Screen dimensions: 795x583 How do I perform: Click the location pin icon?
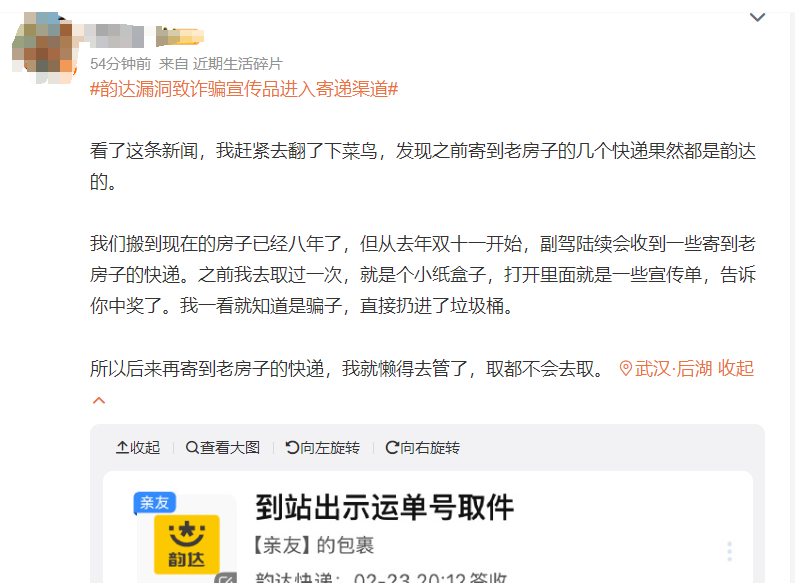(x=626, y=369)
